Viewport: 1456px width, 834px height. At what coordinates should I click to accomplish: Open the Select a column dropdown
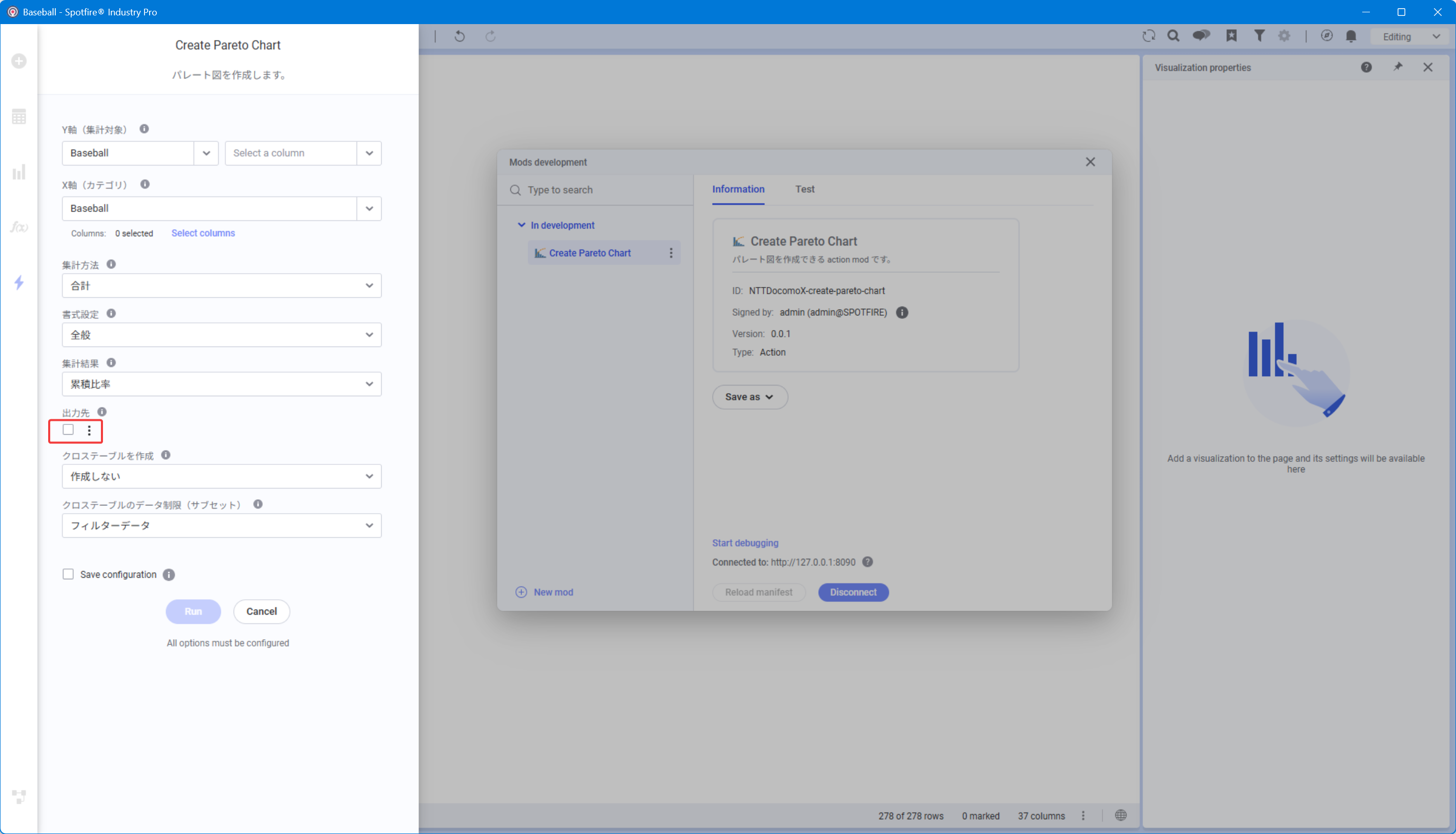(x=303, y=153)
